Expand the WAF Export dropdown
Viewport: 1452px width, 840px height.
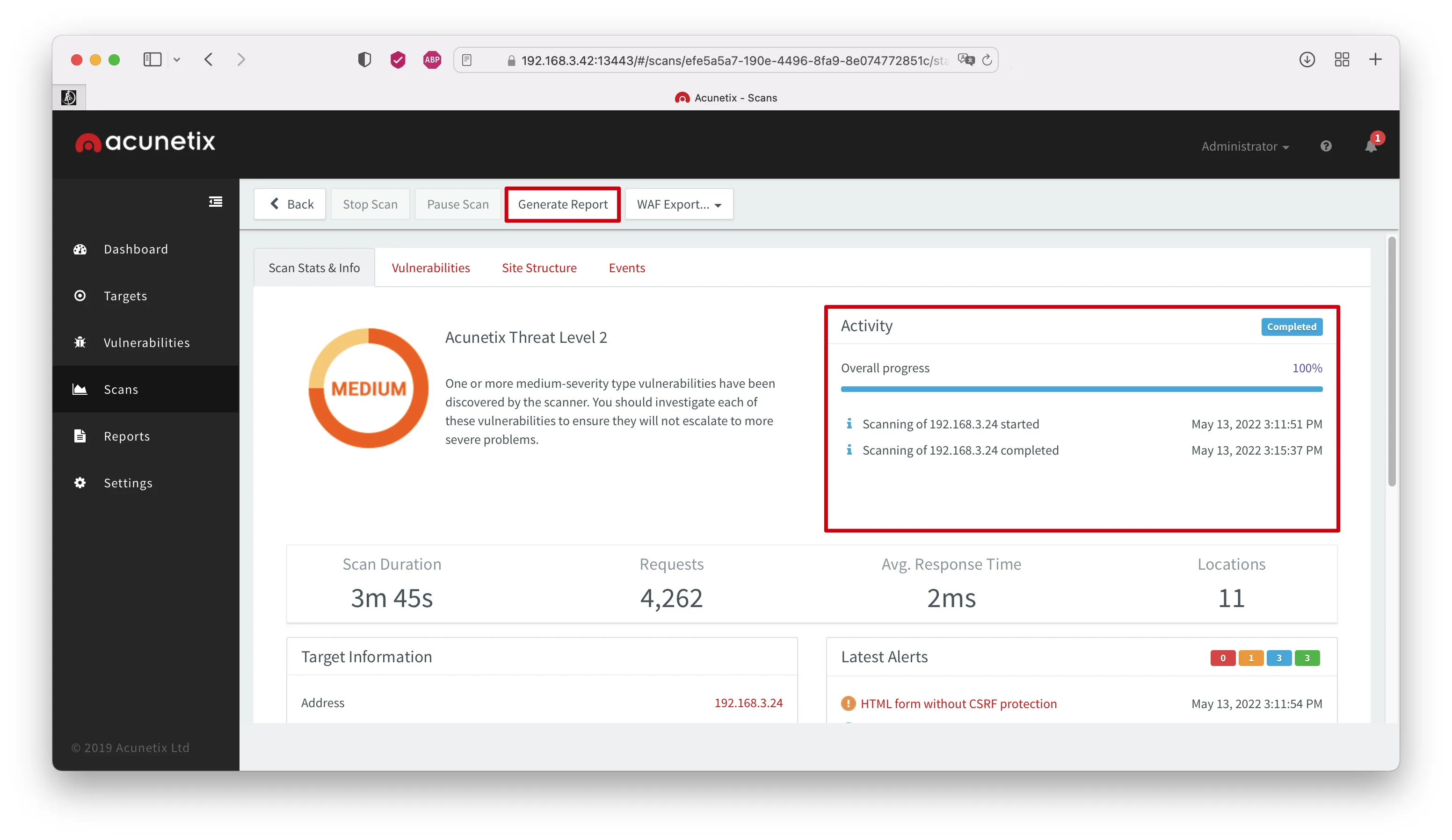tap(679, 204)
